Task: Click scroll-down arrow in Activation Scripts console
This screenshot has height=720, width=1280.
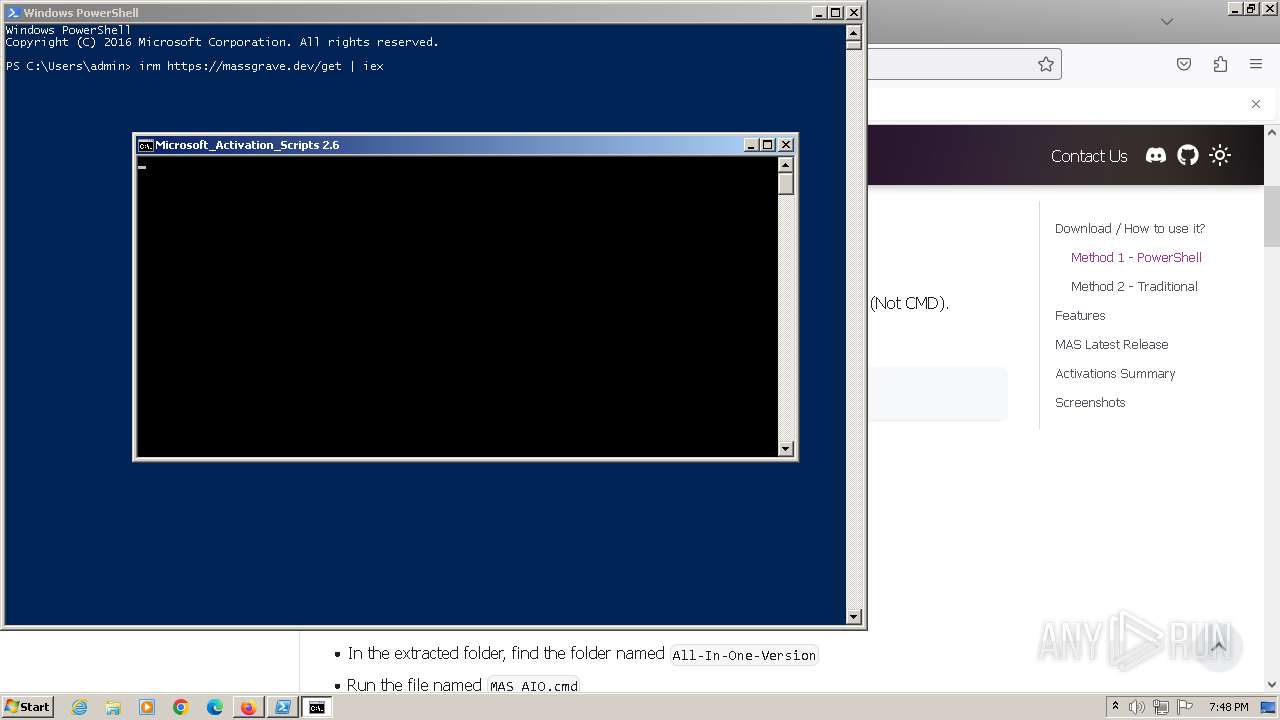Action: pos(786,449)
